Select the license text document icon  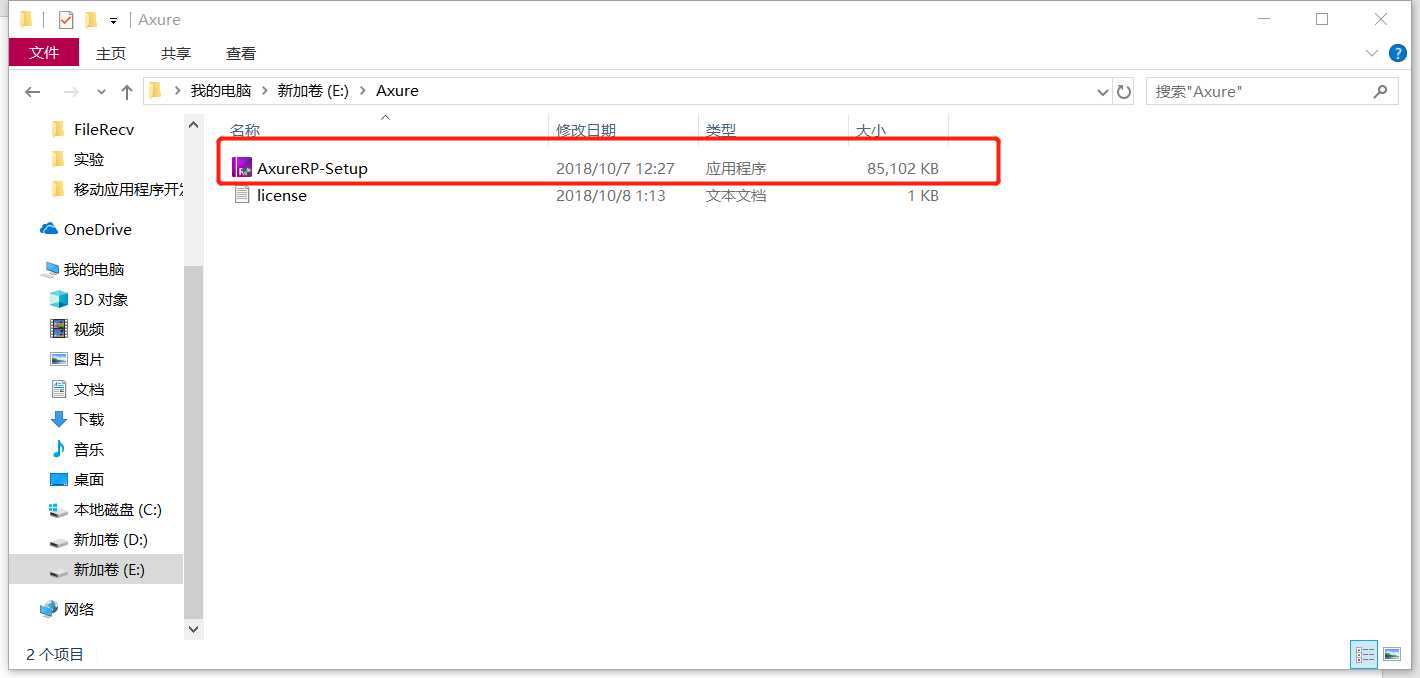[x=241, y=195]
